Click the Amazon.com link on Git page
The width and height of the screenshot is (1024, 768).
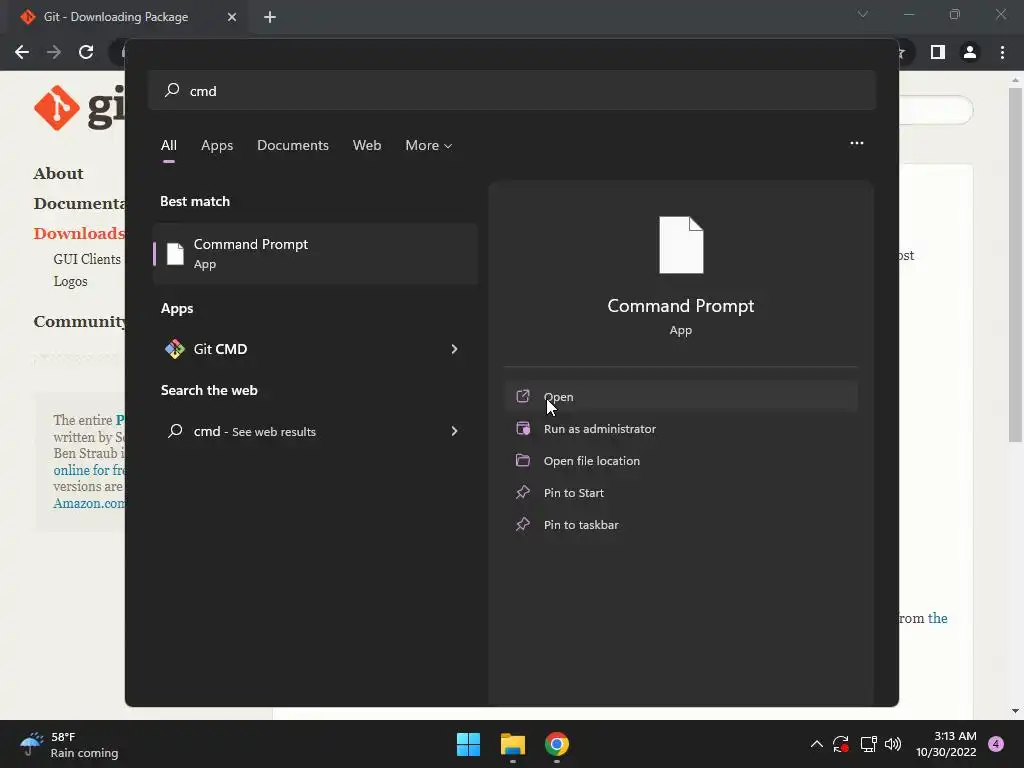[89, 504]
